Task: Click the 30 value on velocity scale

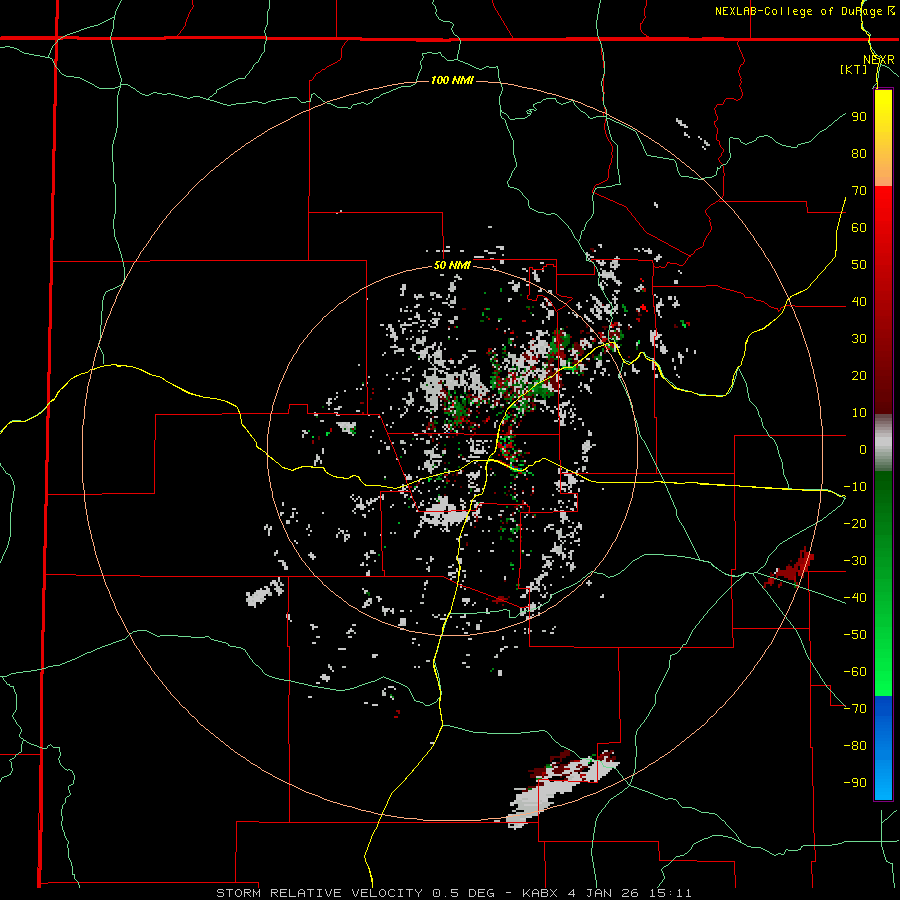Action: tap(859, 339)
